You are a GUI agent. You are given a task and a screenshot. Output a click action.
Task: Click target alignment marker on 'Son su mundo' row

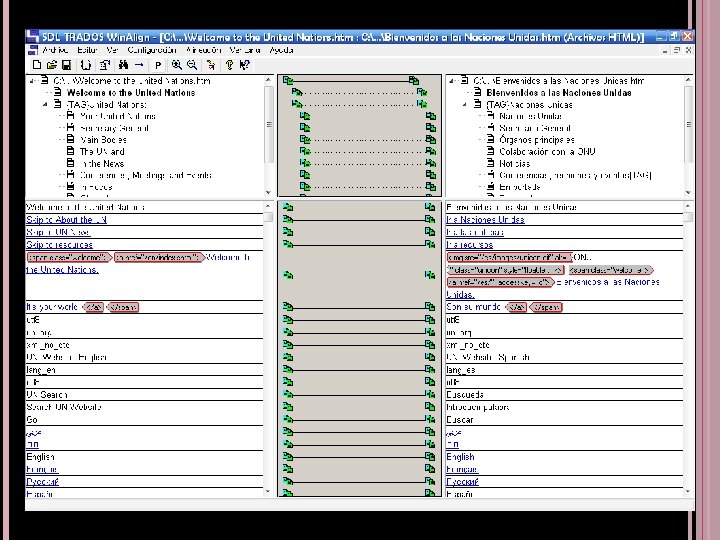click(430, 307)
